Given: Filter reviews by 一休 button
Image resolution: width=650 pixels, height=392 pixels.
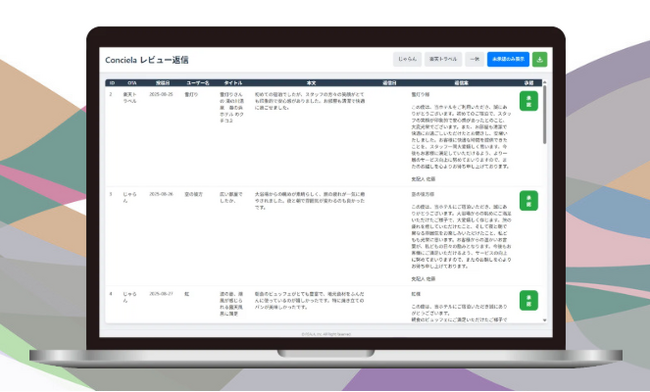Looking at the screenshot, I should pos(474,59).
